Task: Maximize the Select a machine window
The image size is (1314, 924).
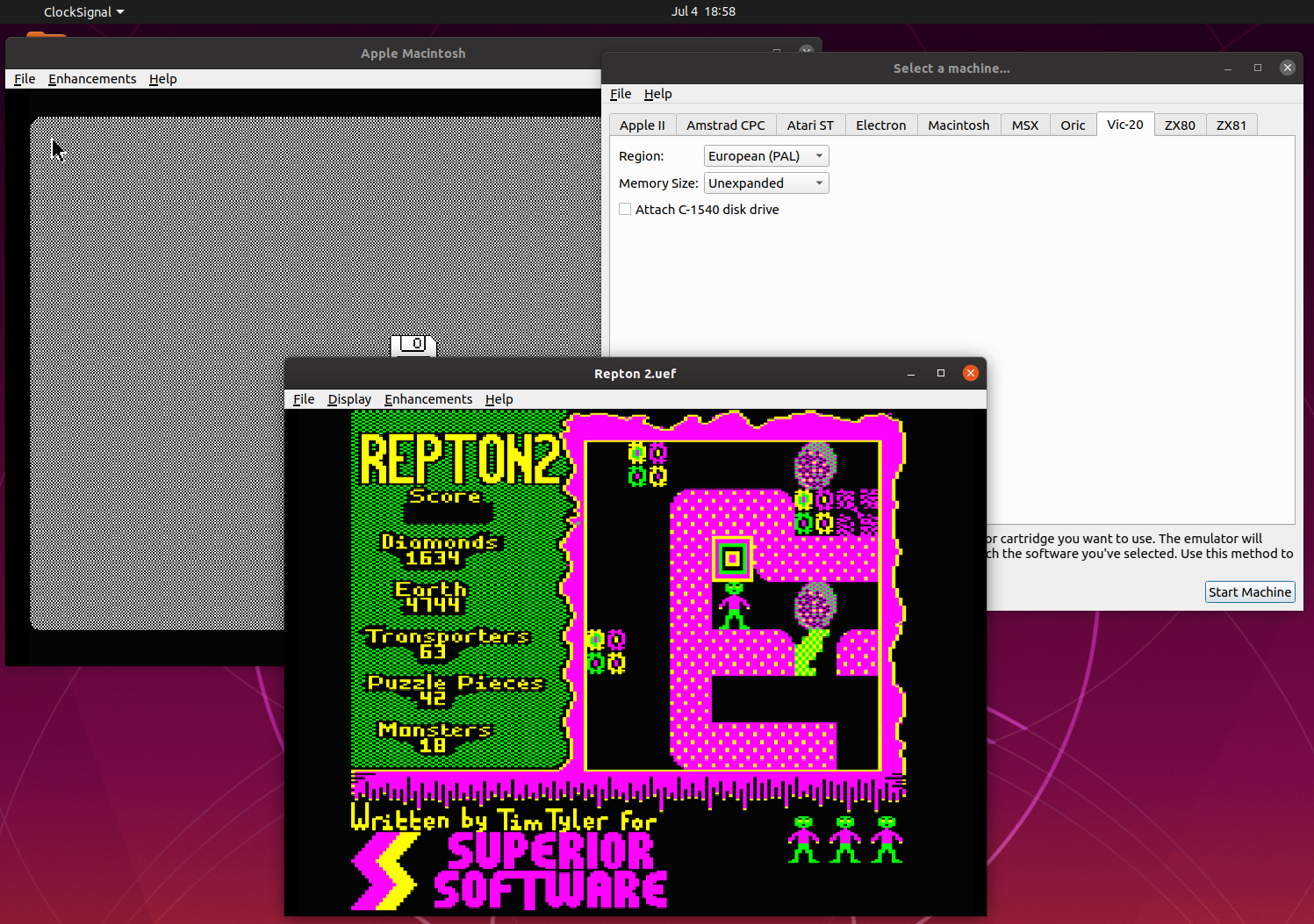Action: tap(1257, 68)
